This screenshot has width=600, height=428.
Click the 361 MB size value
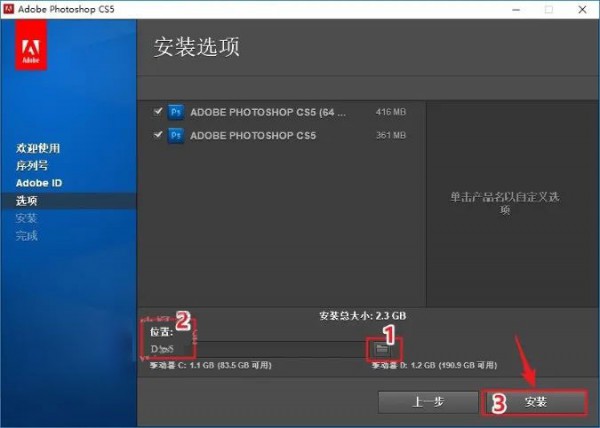[x=391, y=135]
